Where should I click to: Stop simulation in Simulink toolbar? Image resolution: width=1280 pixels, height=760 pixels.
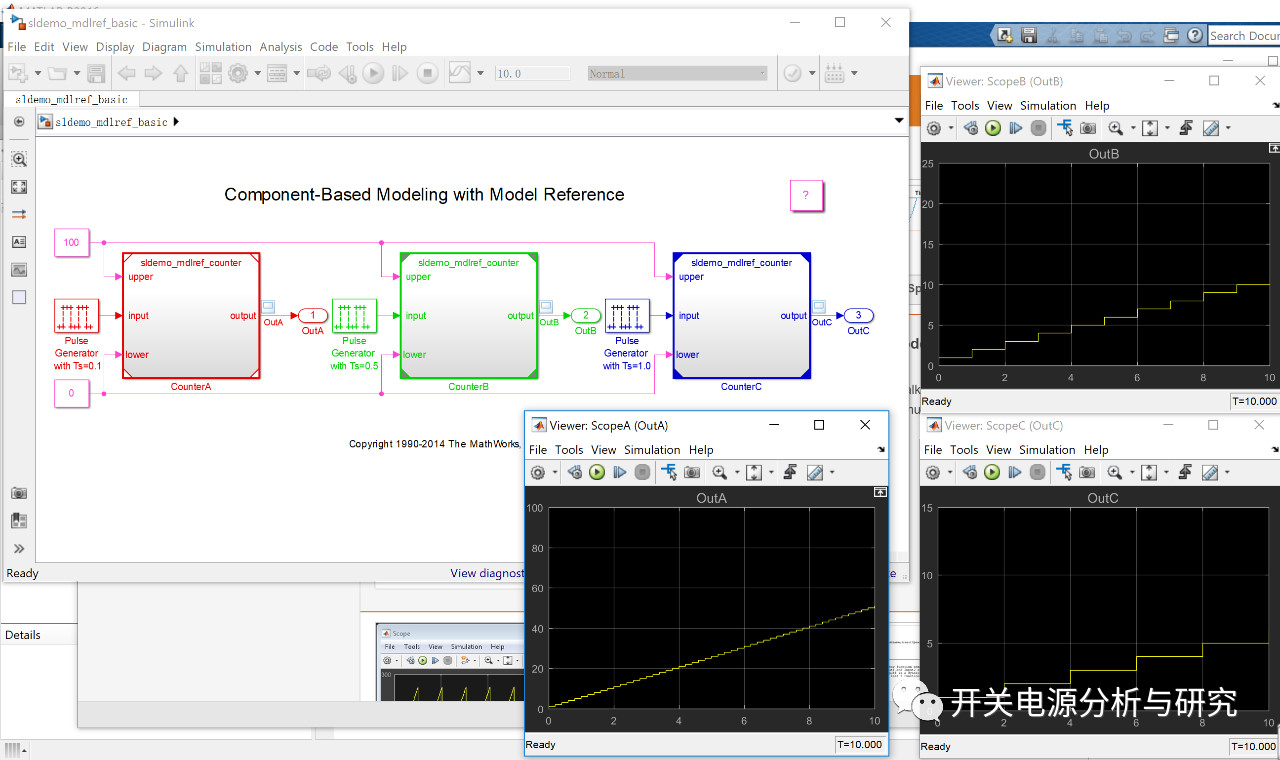(427, 73)
